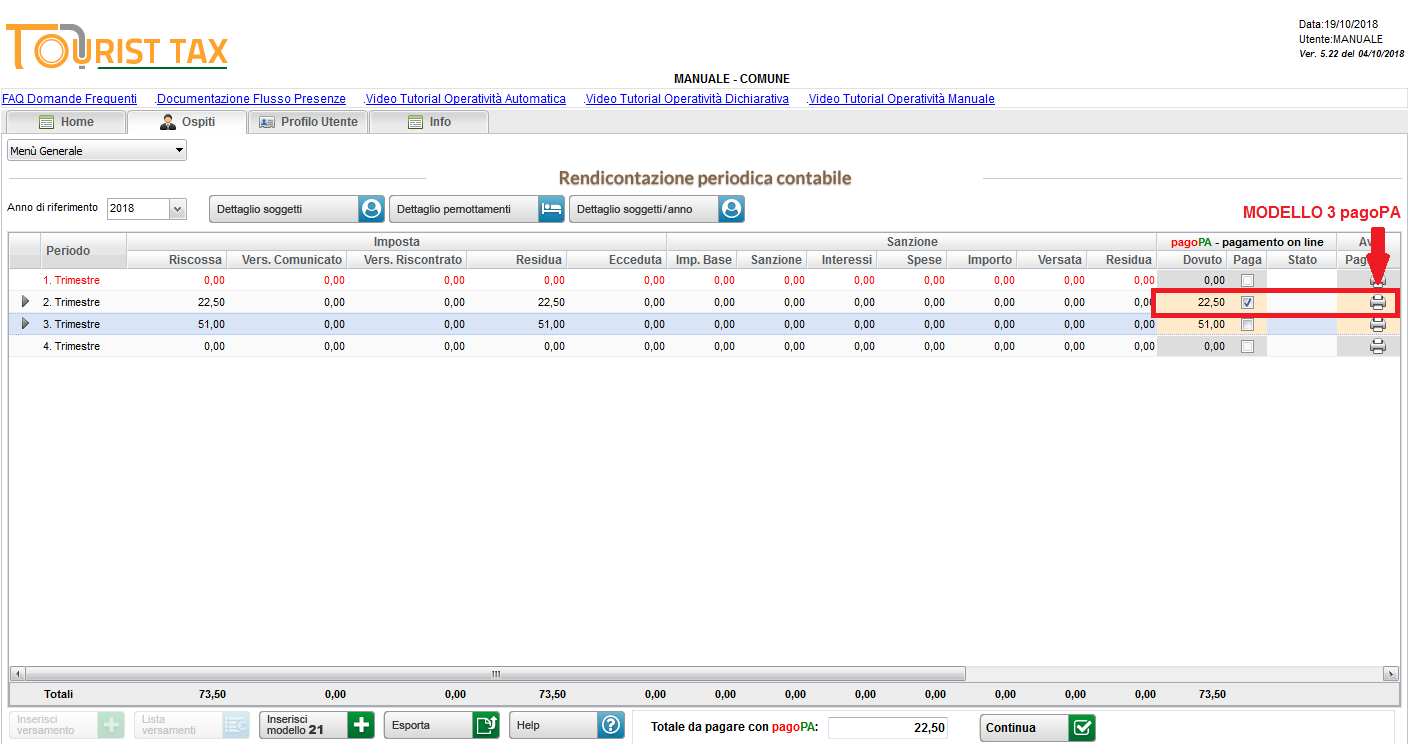This screenshot has height=744, width=1409.
Task: Click the greyed Inserisci versamento button
Action: pyautogui.click(x=66, y=725)
